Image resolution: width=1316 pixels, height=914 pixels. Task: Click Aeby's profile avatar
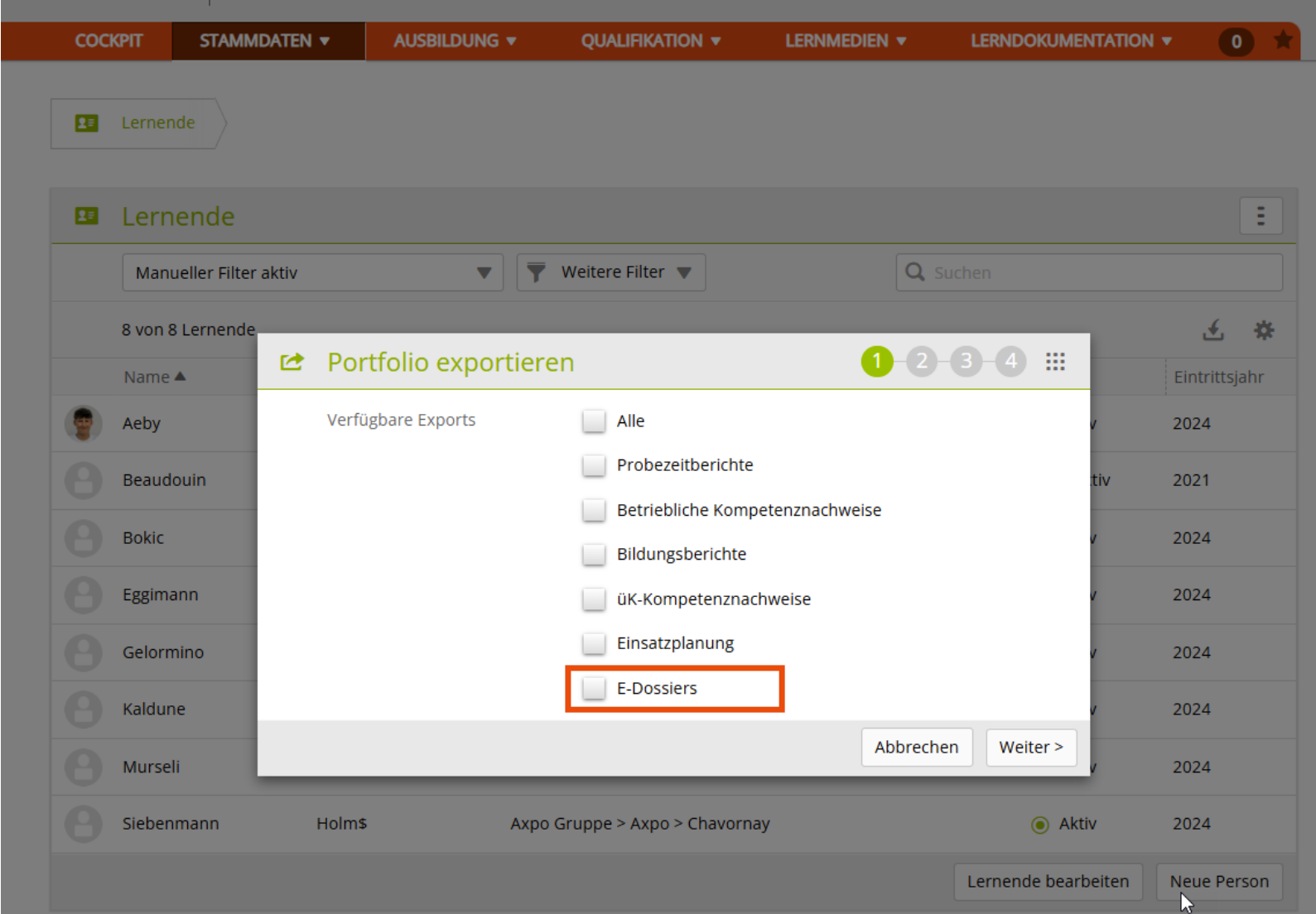coord(84,423)
